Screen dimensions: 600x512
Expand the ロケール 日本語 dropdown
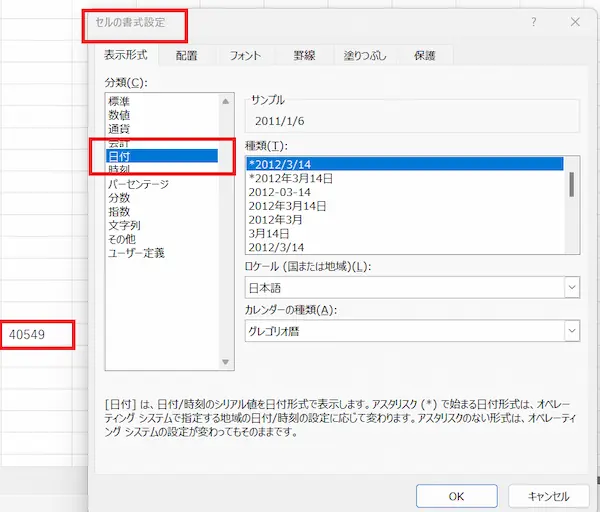pyautogui.click(x=571, y=288)
